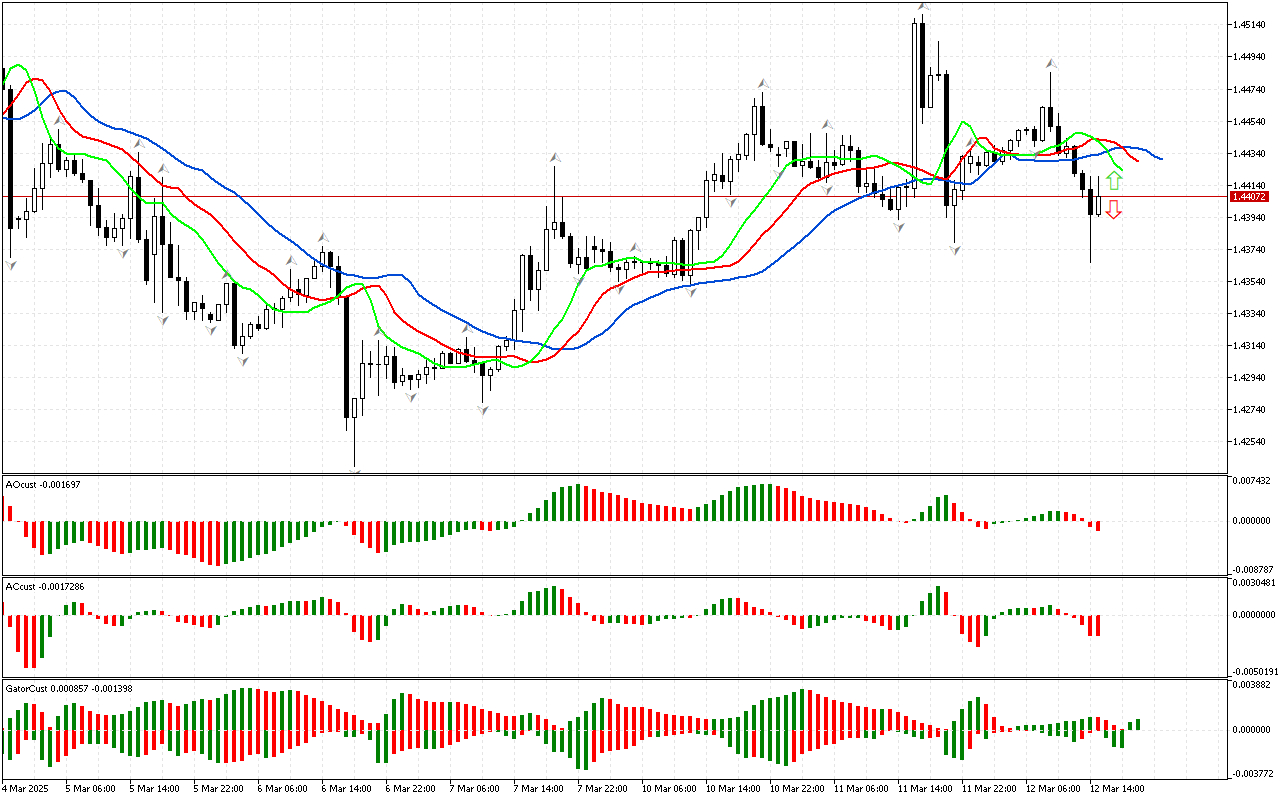Click the 1.44540 price scale value
Image resolution: width=1280 pixels, height=800 pixels.
click(x=1250, y=122)
